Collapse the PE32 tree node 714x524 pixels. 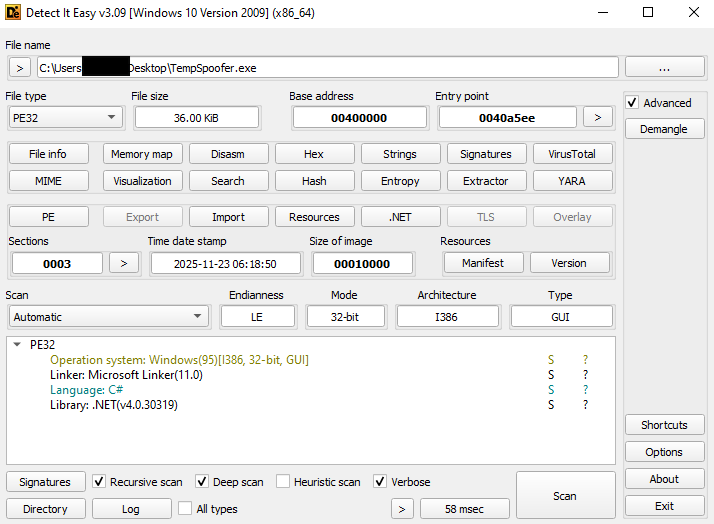pyautogui.click(x=17, y=344)
